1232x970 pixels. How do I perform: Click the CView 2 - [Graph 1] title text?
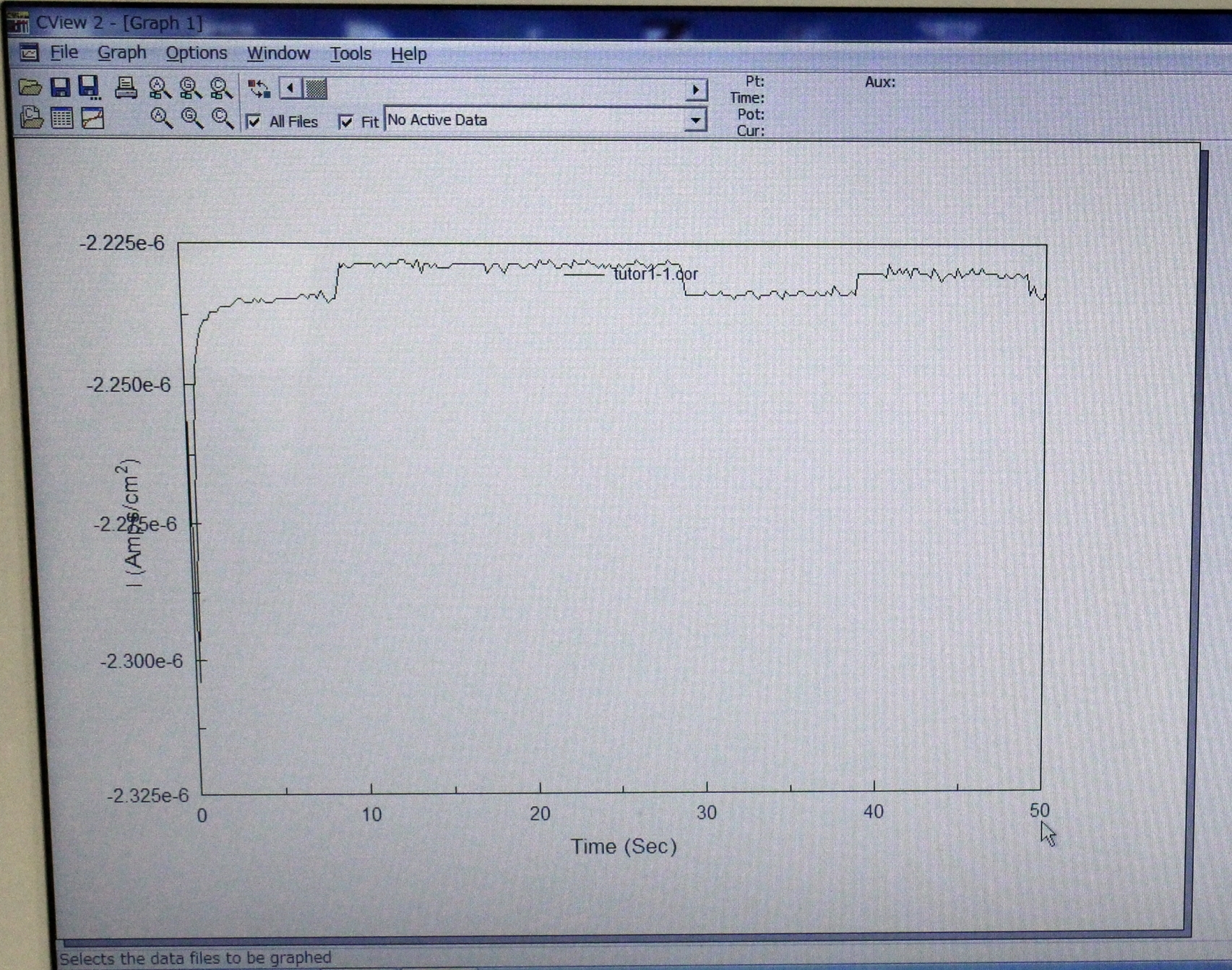[119, 22]
